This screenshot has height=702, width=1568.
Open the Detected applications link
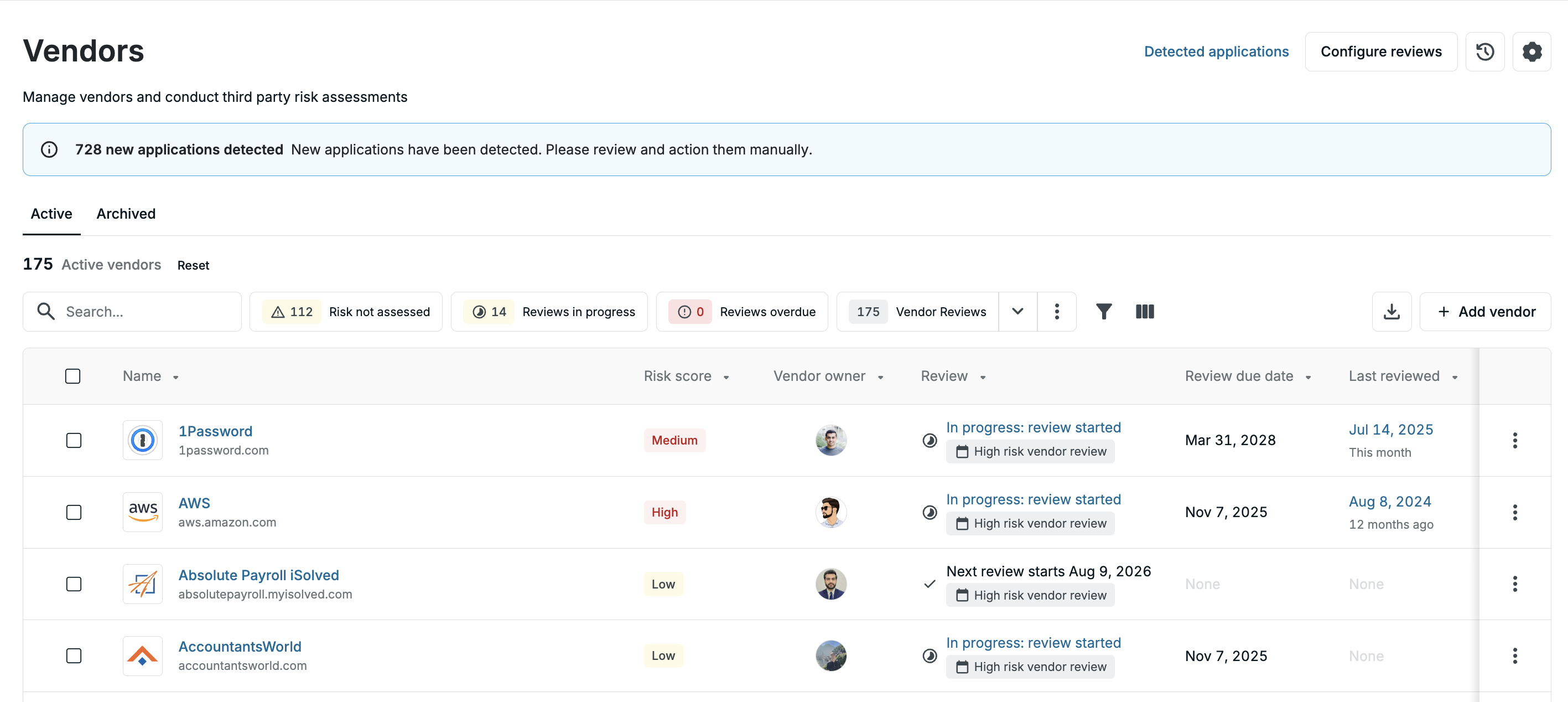[1216, 51]
